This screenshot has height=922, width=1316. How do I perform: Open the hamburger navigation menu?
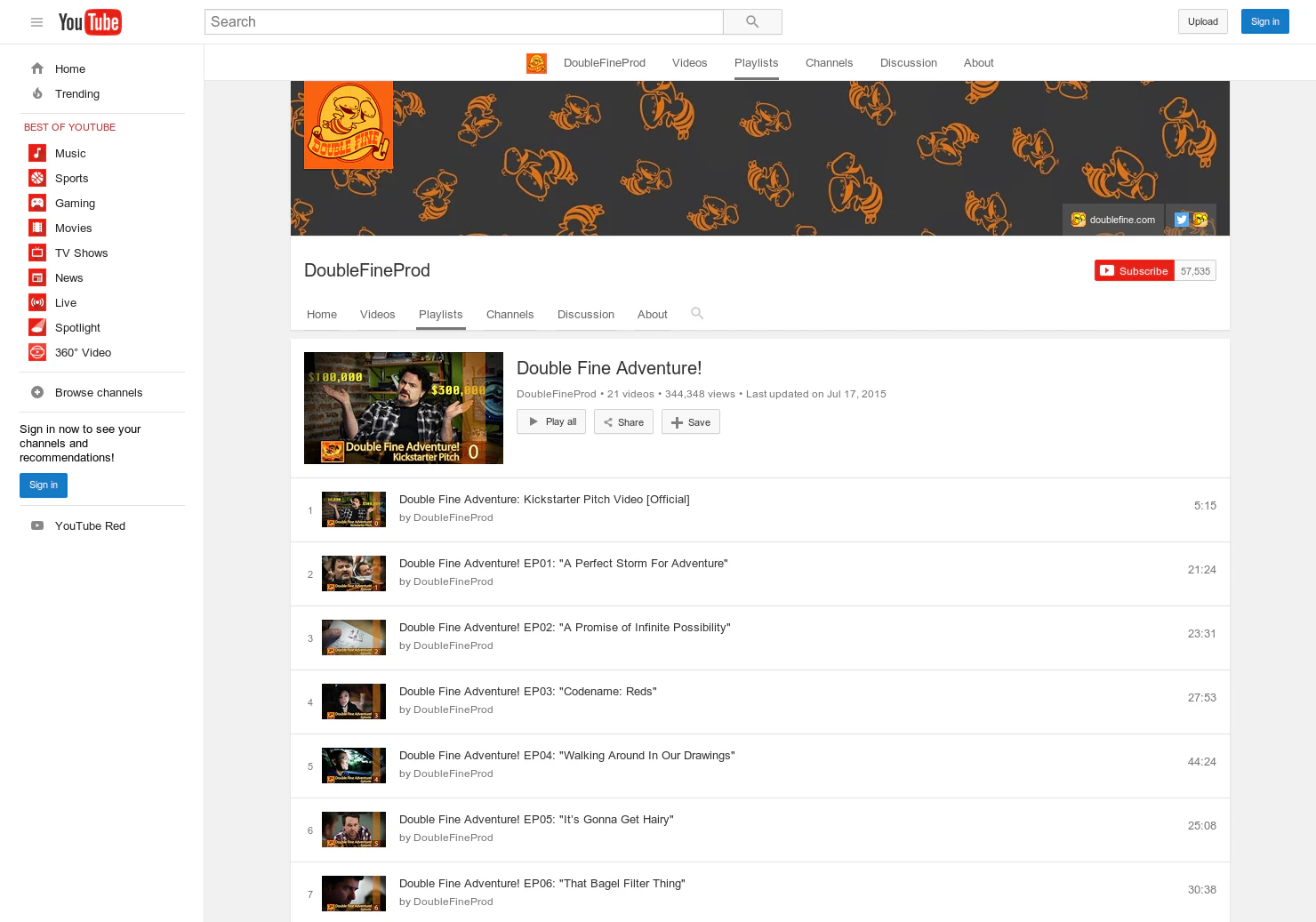tap(36, 21)
